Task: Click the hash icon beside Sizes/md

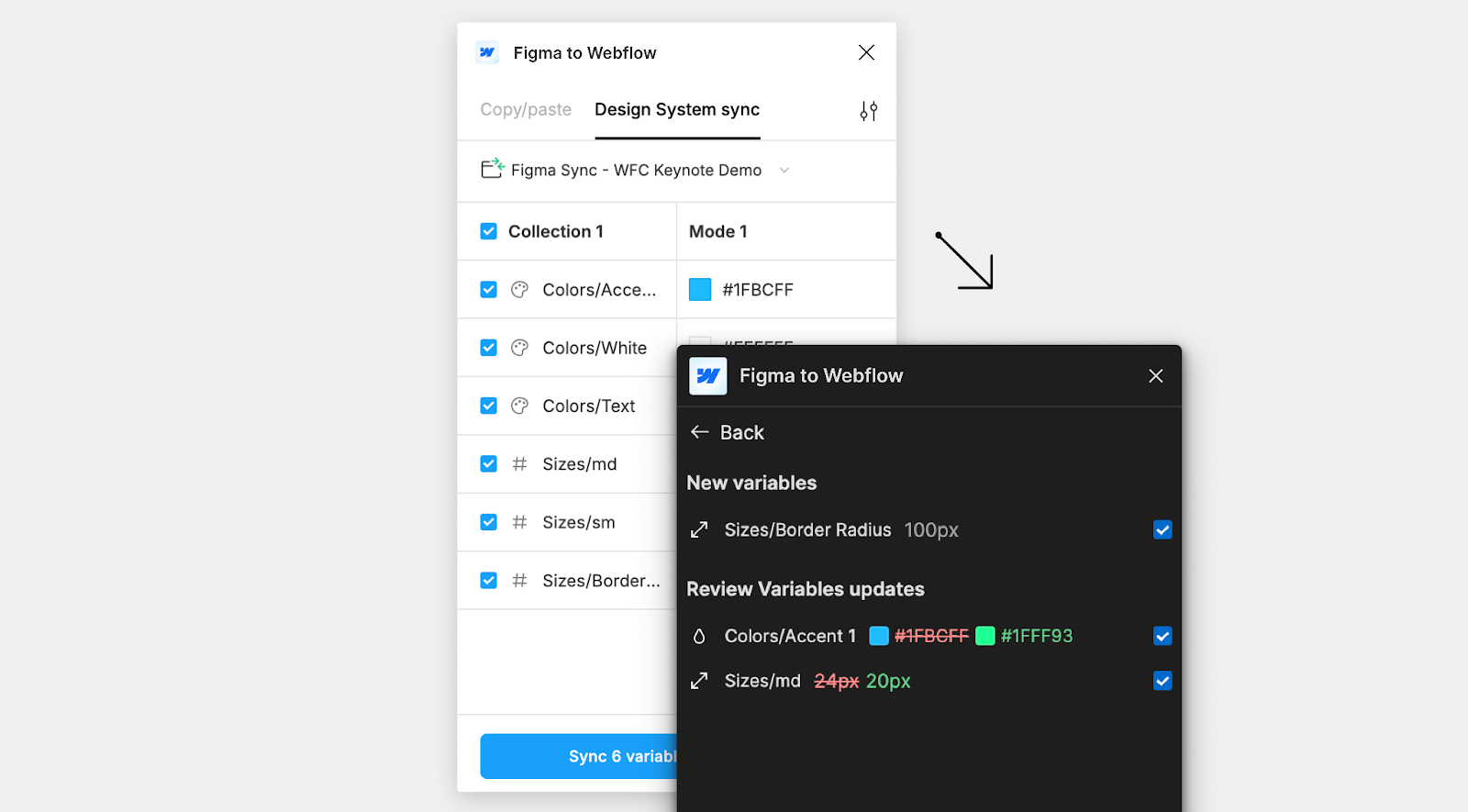Action: (x=519, y=464)
